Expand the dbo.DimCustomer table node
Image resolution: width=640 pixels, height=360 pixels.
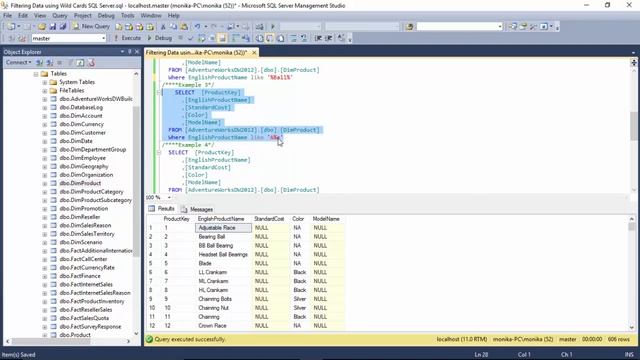pos(44,133)
